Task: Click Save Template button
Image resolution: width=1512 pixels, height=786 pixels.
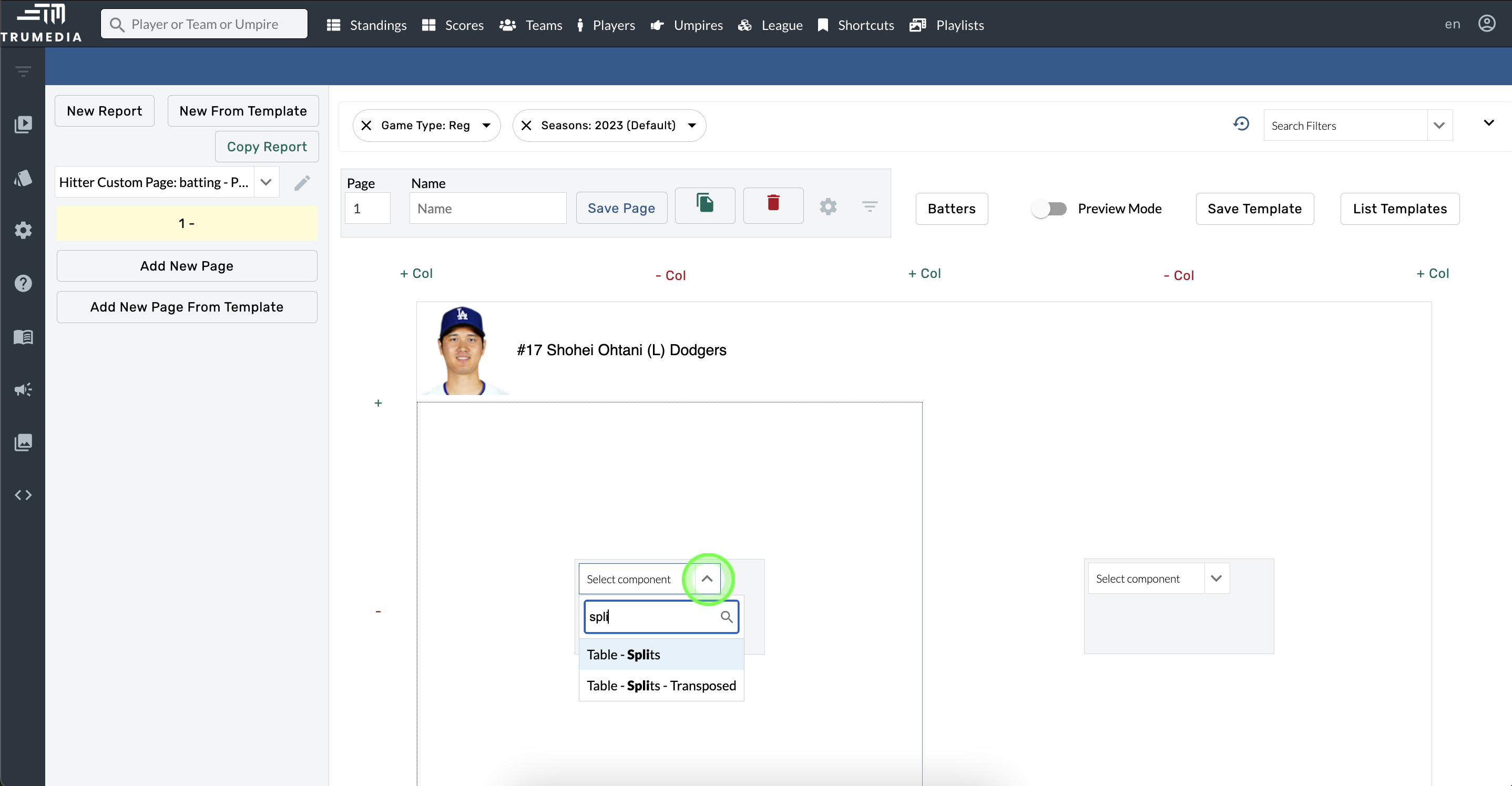Action: pyautogui.click(x=1254, y=209)
